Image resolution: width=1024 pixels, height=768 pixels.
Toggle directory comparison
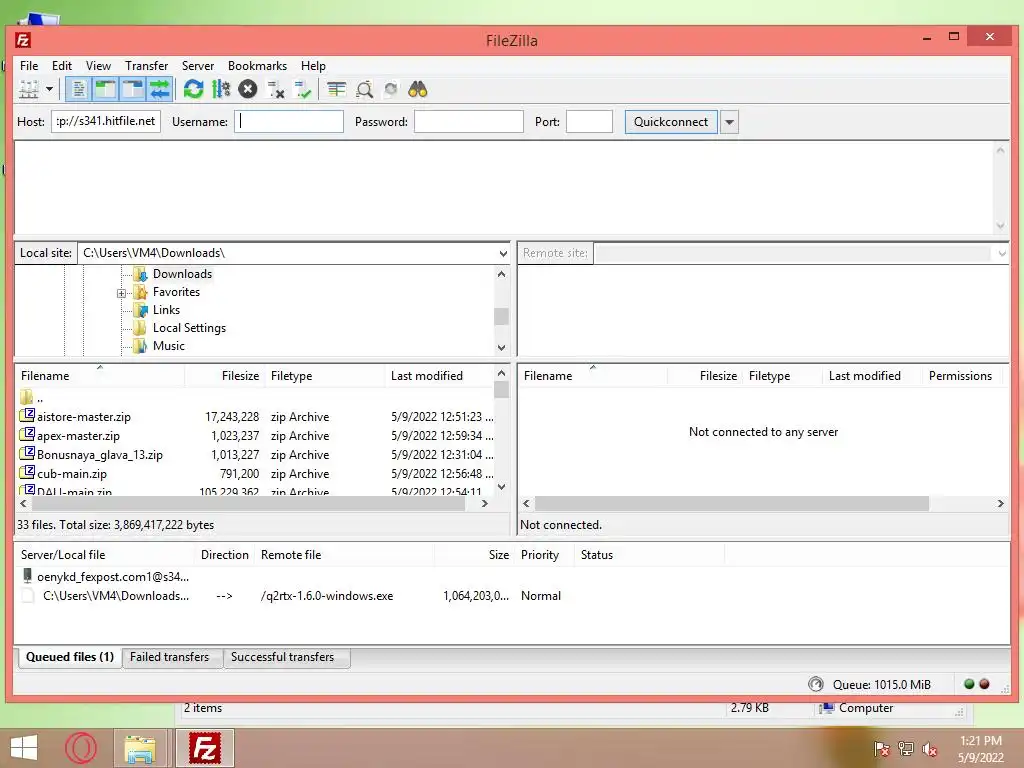(x=364, y=89)
